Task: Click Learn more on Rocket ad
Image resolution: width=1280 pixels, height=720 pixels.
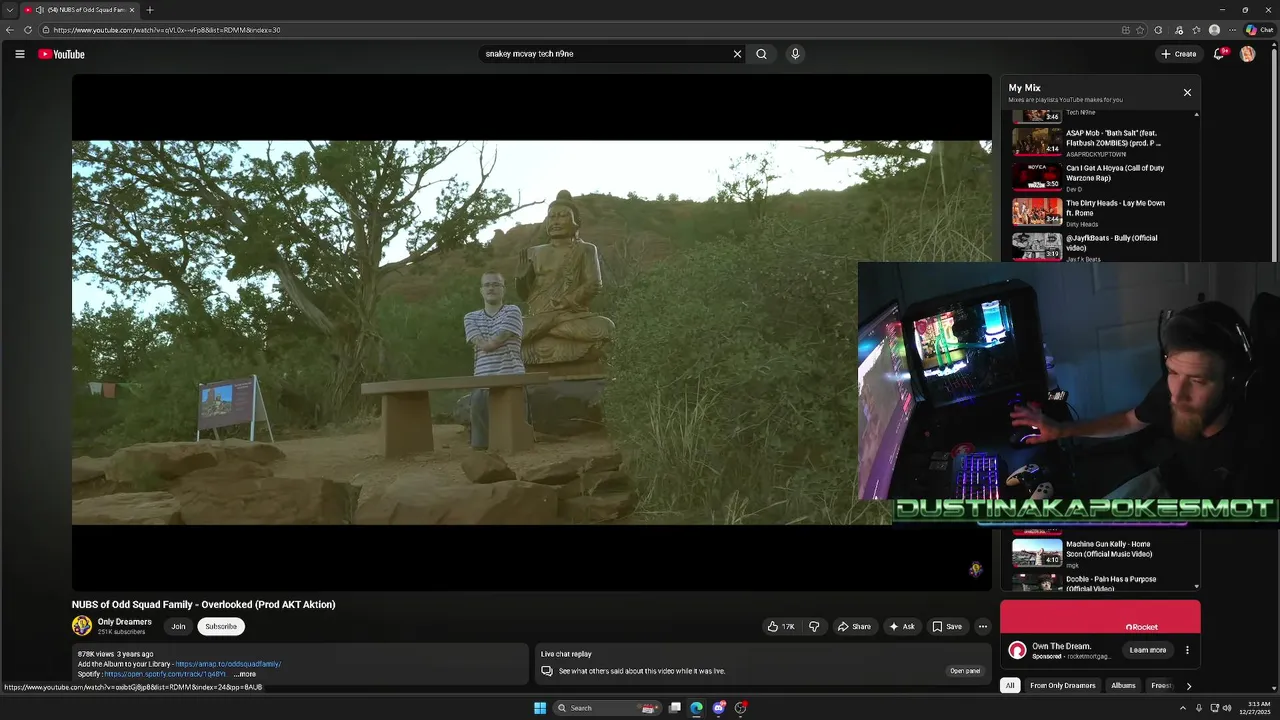Action: click(1147, 650)
